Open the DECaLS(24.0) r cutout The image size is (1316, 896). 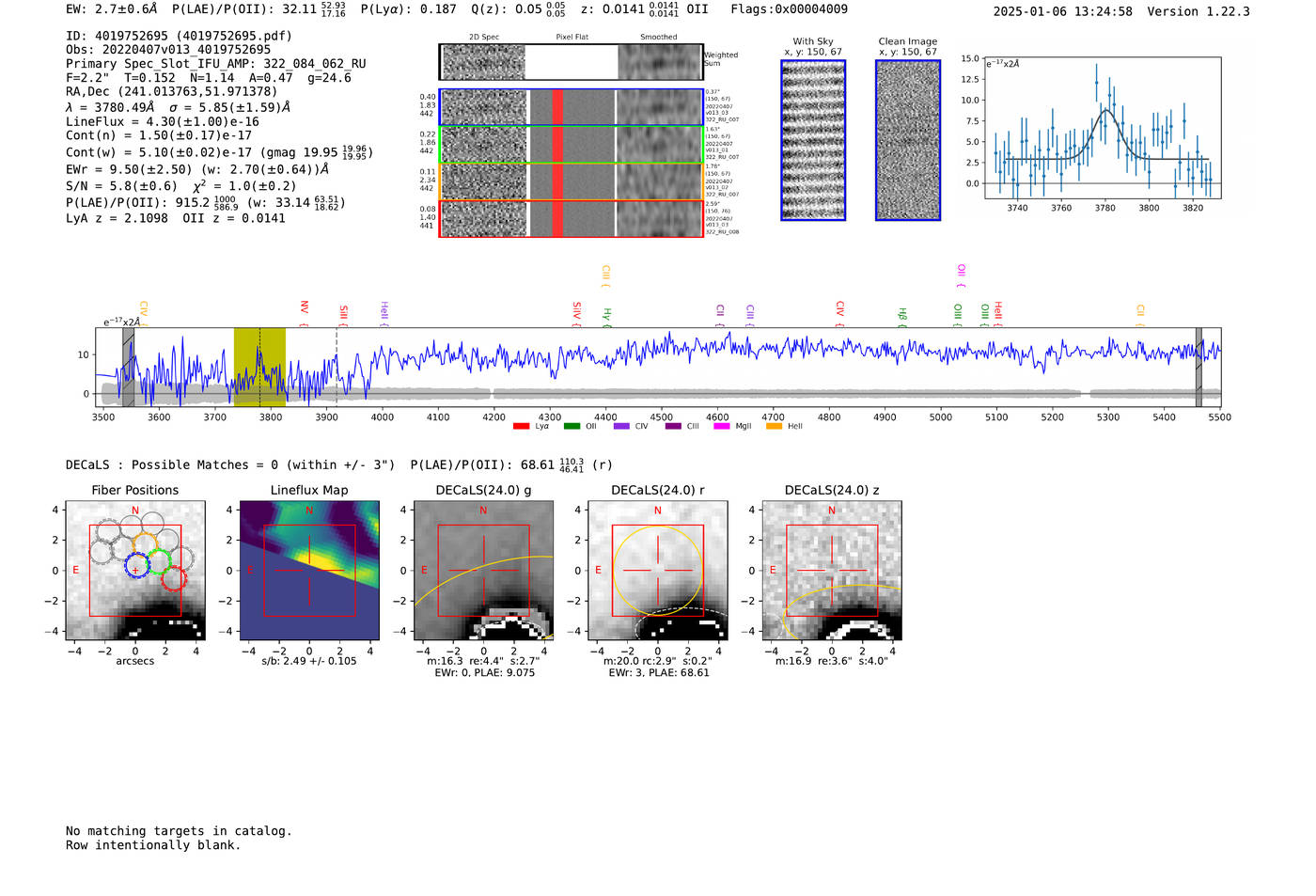pyautogui.click(x=657, y=571)
